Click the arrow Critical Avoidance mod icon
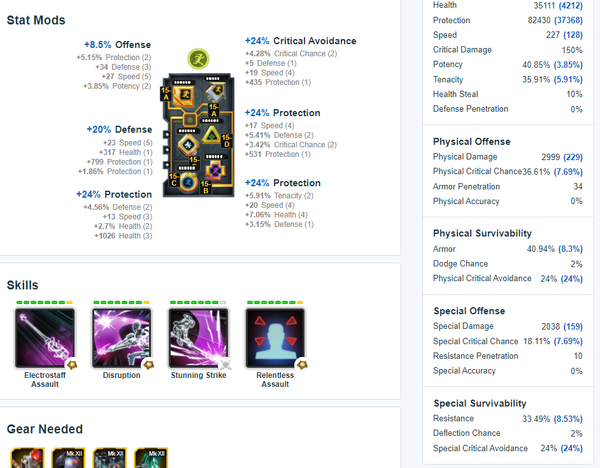600x468 pixels. point(215,93)
